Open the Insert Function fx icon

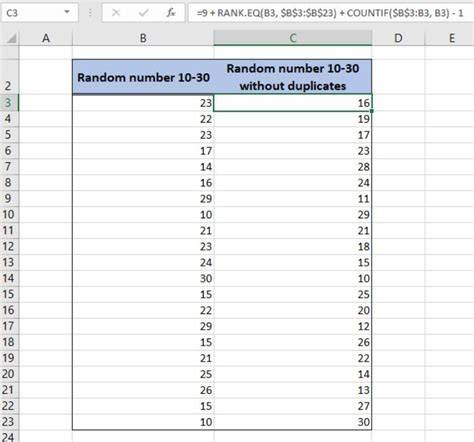(x=171, y=13)
